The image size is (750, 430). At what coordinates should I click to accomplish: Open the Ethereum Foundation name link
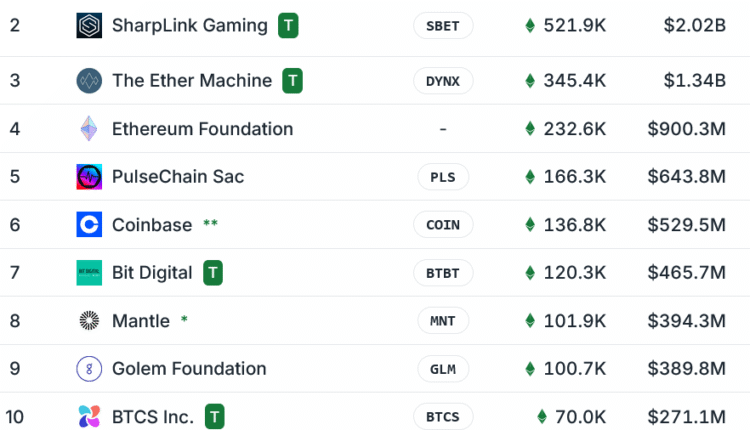click(202, 129)
